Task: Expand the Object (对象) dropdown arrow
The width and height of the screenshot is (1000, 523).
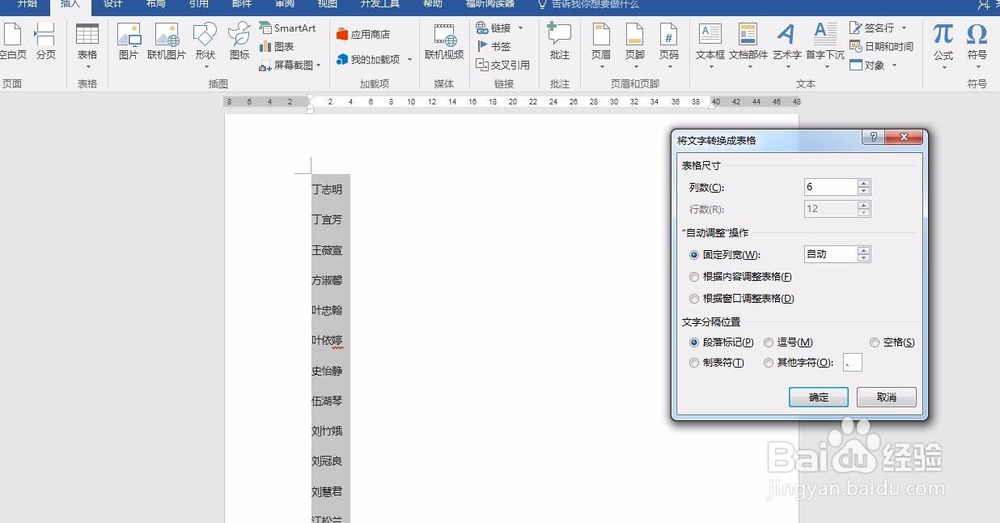Action: [894, 65]
